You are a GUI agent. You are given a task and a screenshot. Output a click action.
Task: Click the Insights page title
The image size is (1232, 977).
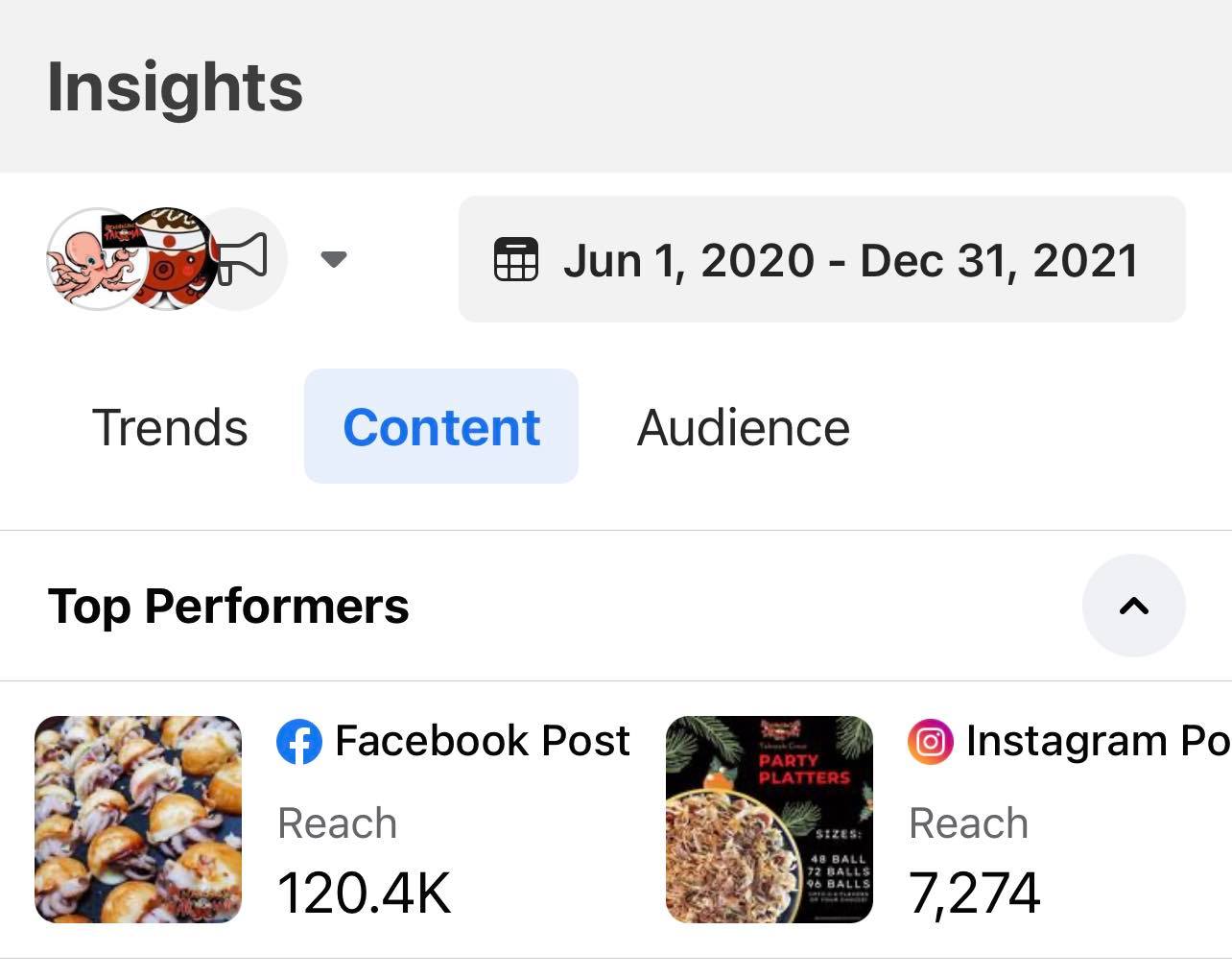tap(175, 86)
